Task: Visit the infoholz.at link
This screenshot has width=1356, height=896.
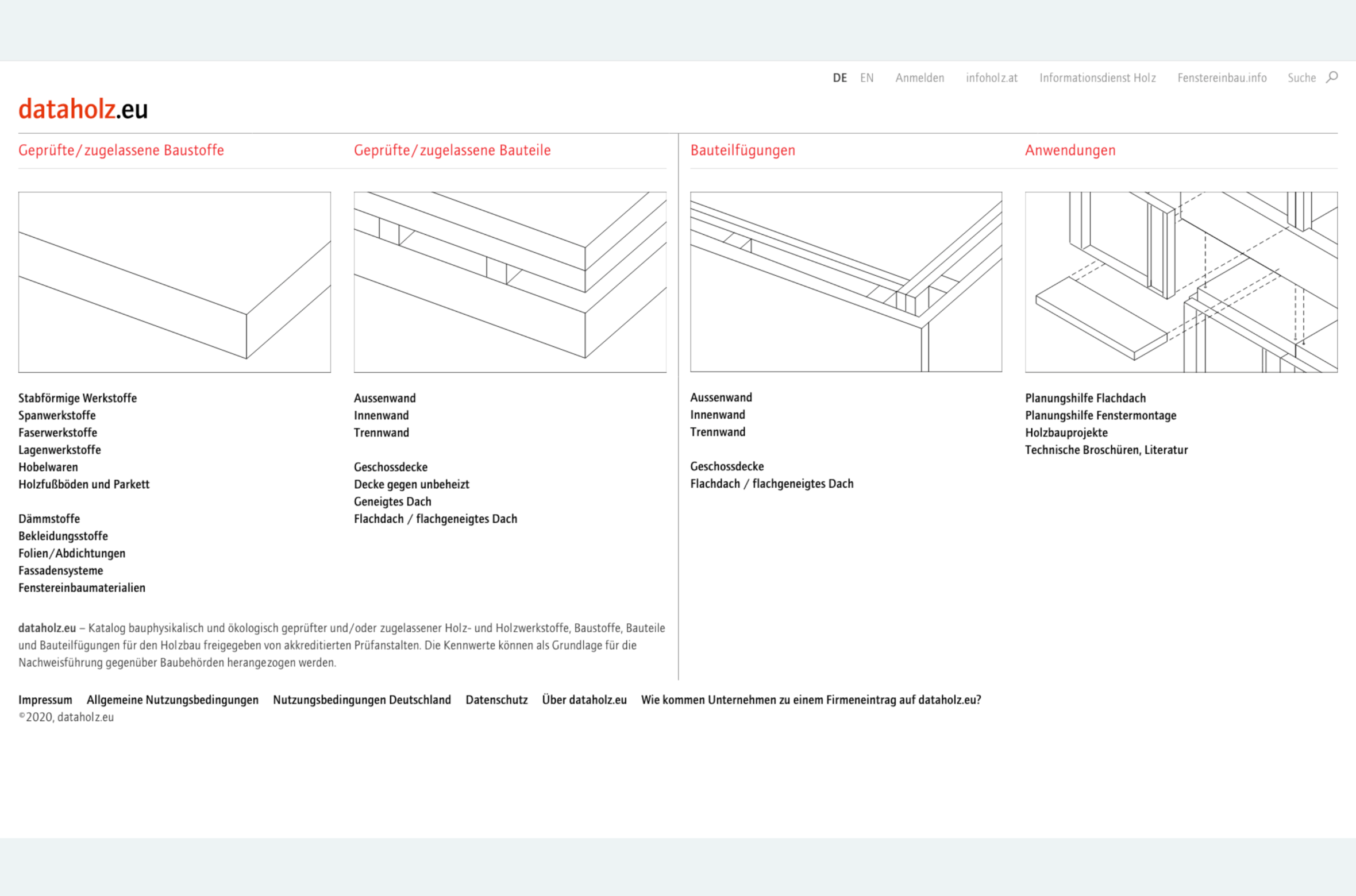Action: (x=991, y=78)
